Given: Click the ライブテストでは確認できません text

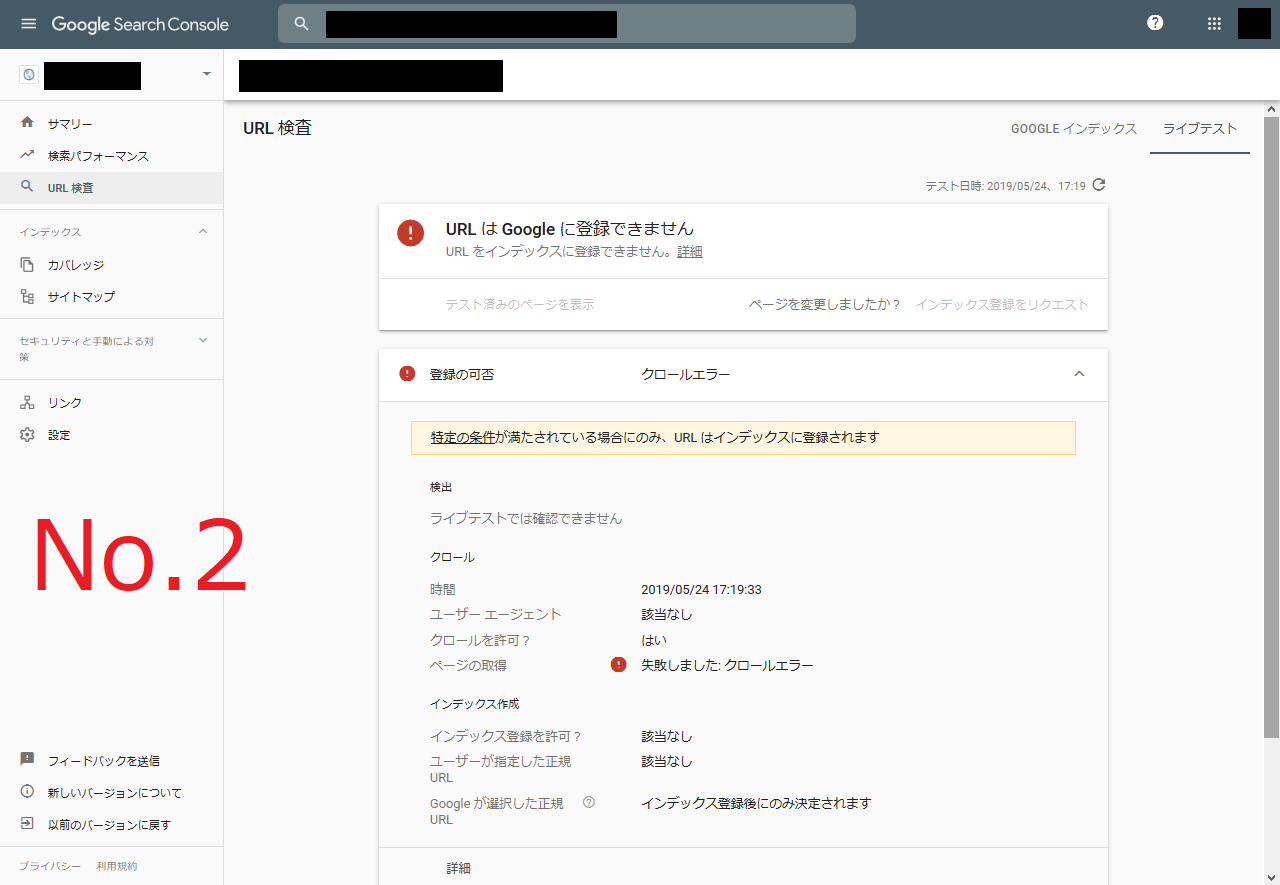Looking at the screenshot, I should (x=526, y=518).
